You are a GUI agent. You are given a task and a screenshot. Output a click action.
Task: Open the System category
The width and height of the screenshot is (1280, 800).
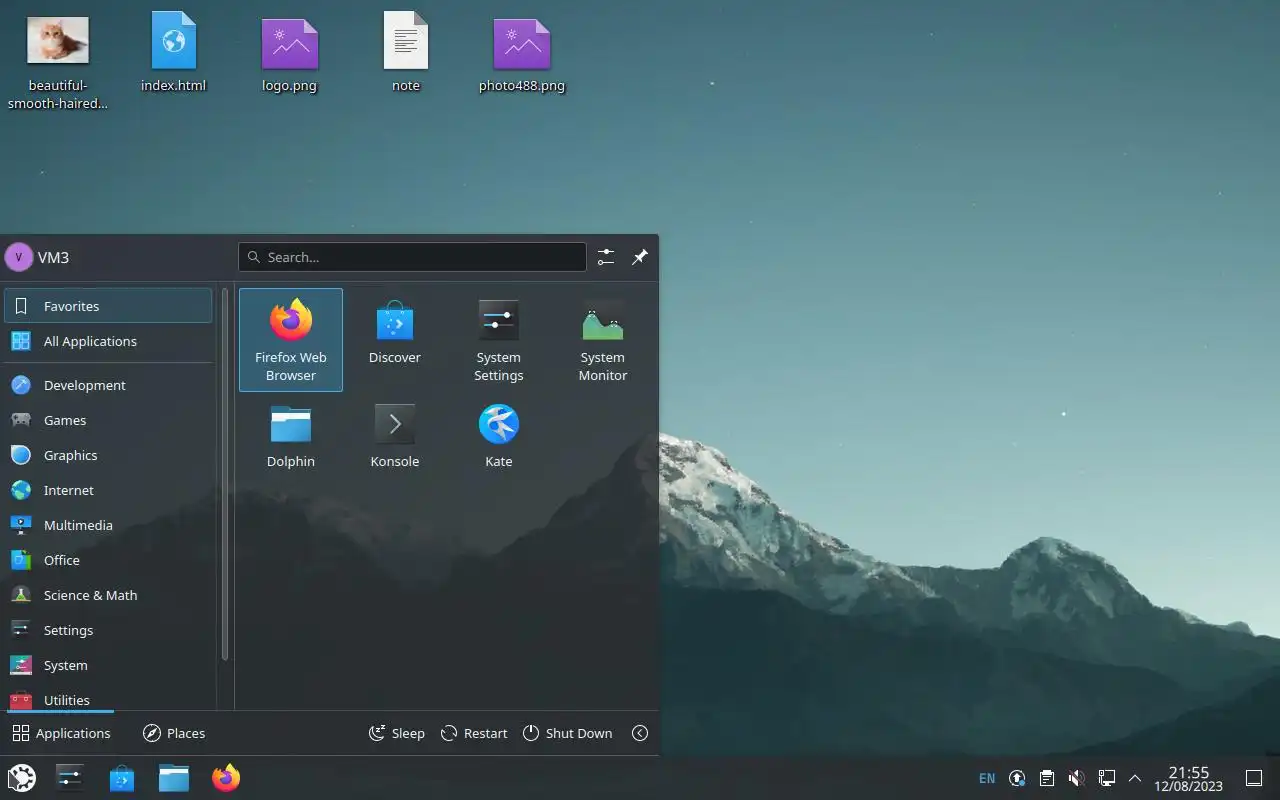[108, 665]
